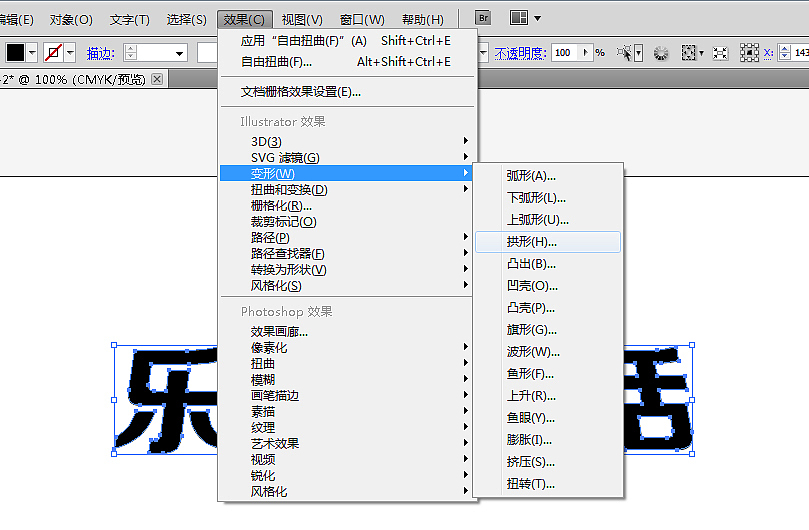Click the stroke weight stepper arrows
This screenshot has width=809, height=530.
pyautogui.click(x=131, y=53)
